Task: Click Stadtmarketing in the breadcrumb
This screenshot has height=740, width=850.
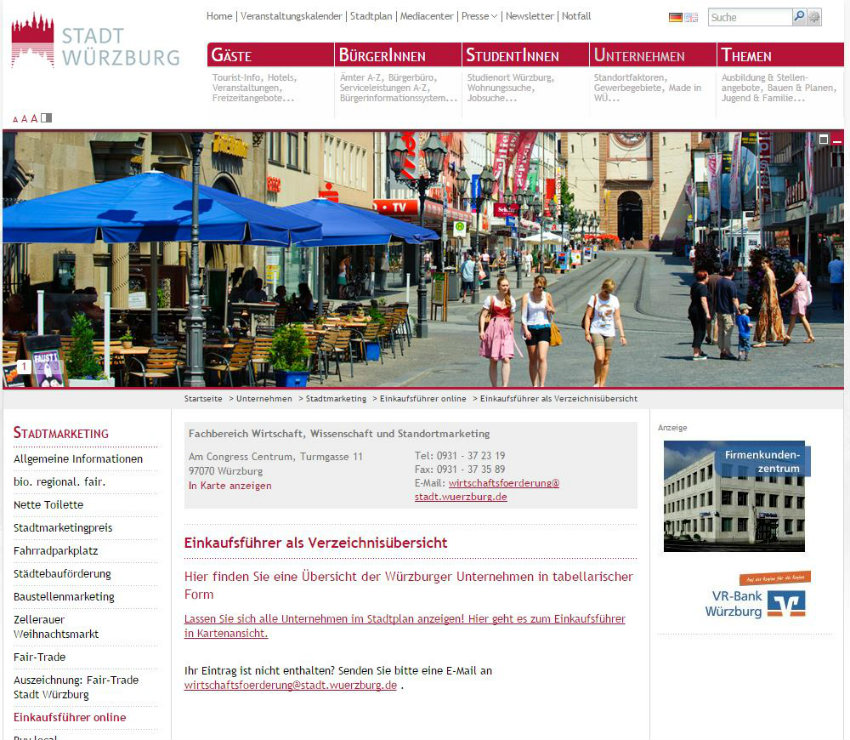Action: tap(336, 398)
